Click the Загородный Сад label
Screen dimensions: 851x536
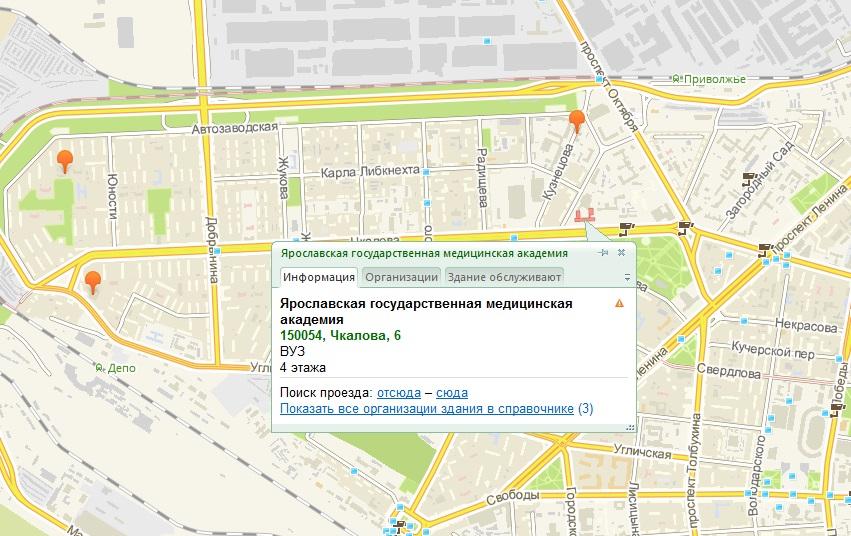tap(760, 180)
